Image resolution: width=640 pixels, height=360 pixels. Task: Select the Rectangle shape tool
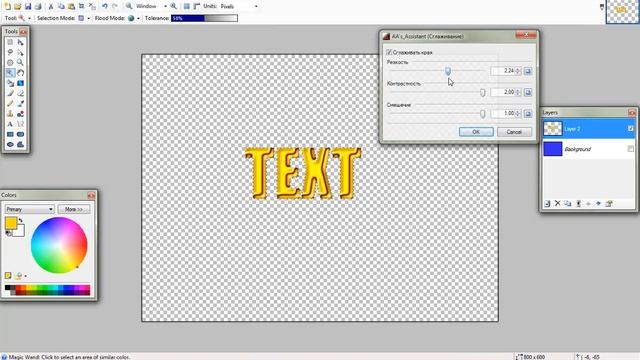pos(10,134)
